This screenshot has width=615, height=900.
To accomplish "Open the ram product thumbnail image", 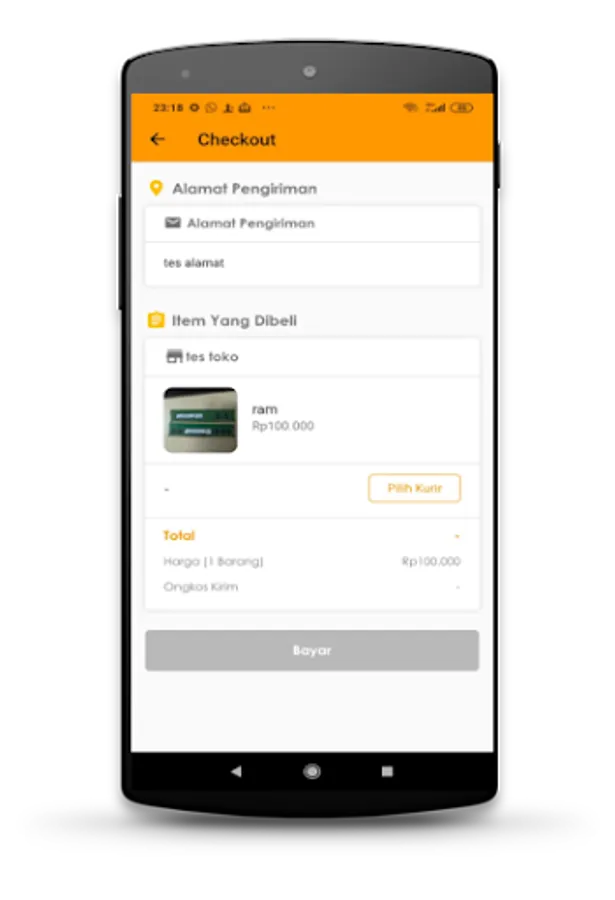I will (x=200, y=420).
